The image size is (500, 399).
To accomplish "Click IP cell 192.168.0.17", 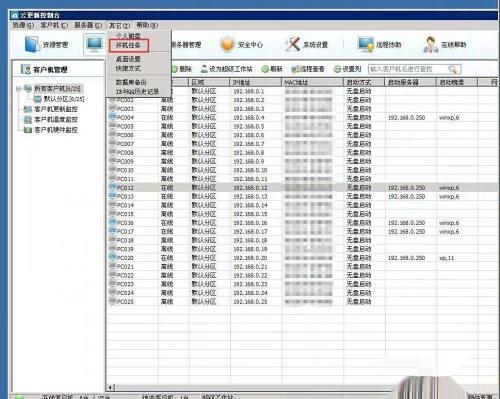I will (x=250, y=231).
